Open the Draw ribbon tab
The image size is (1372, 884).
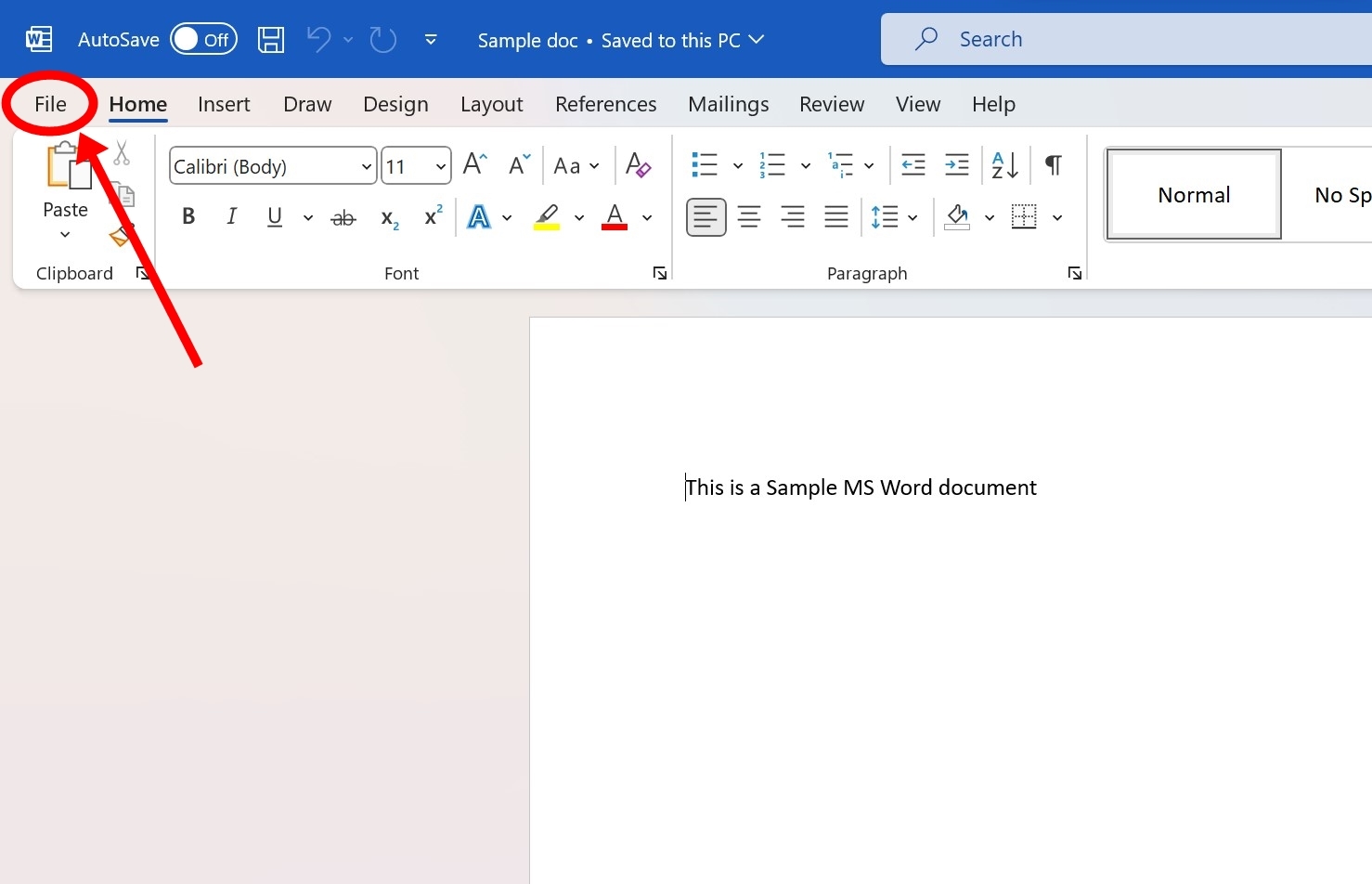[x=307, y=104]
